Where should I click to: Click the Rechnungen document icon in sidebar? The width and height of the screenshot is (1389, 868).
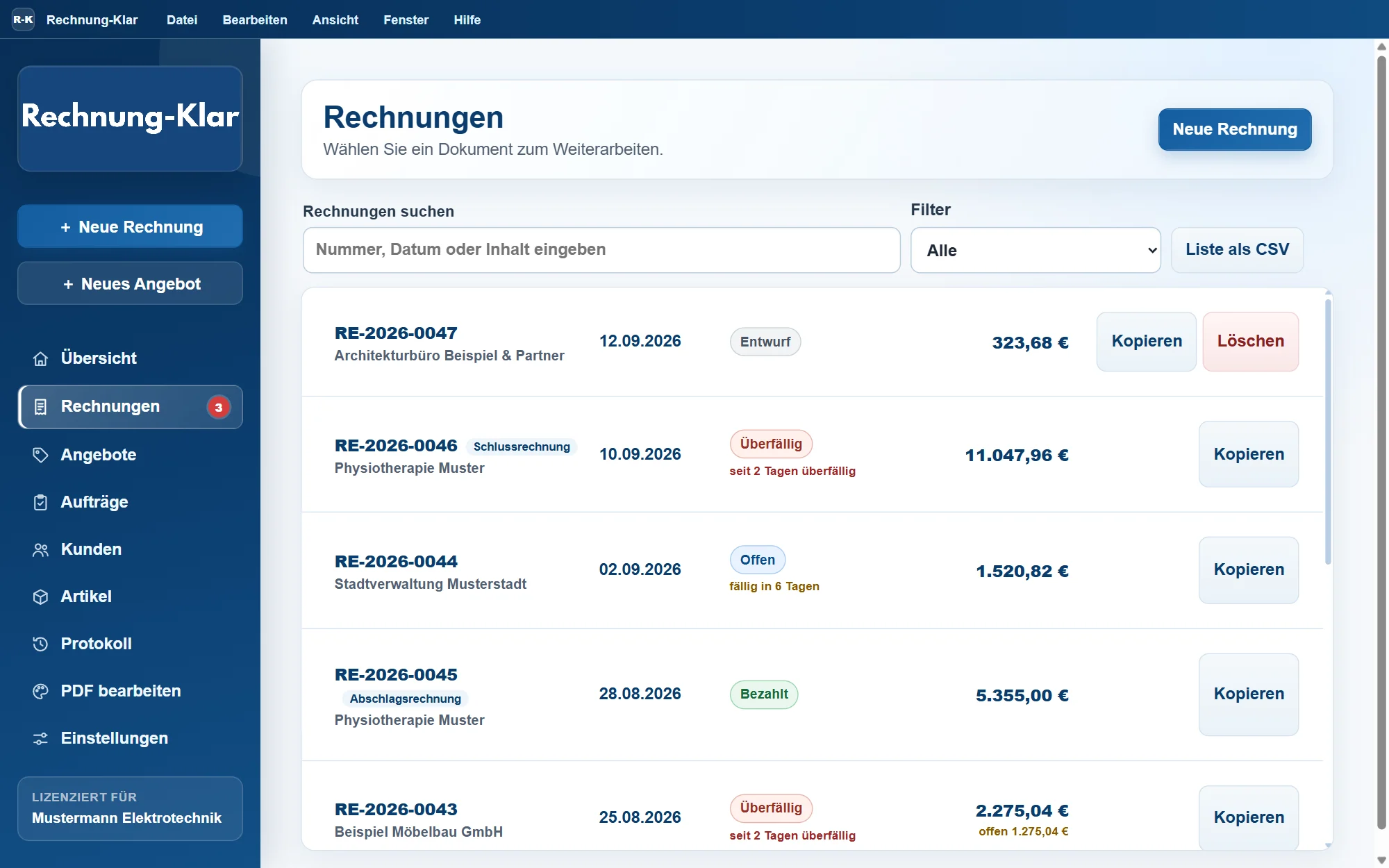click(x=40, y=407)
